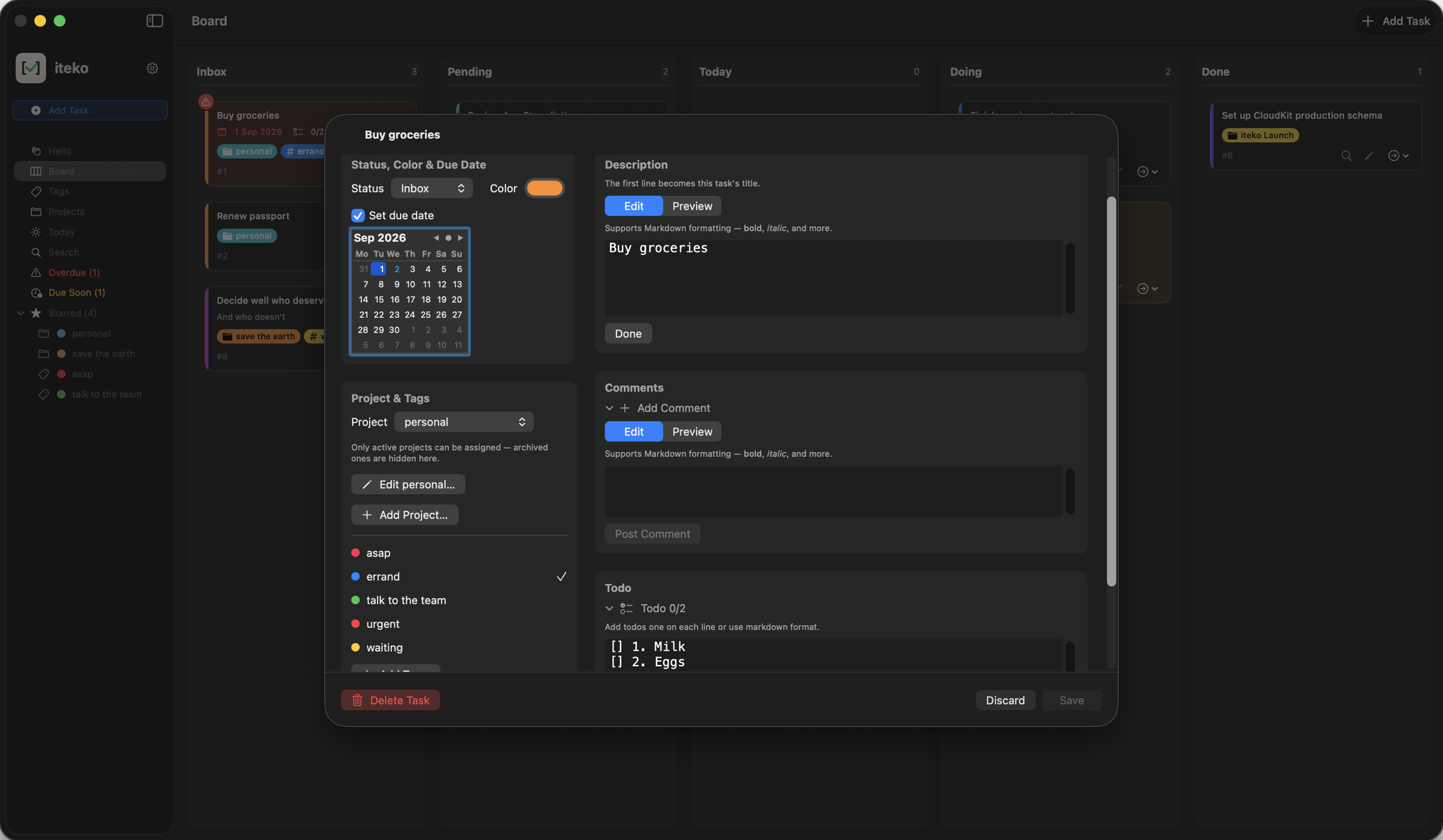Click plus icon beside Add Comment
Image resolution: width=1443 pixels, height=840 pixels.
click(x=625, y=408)
